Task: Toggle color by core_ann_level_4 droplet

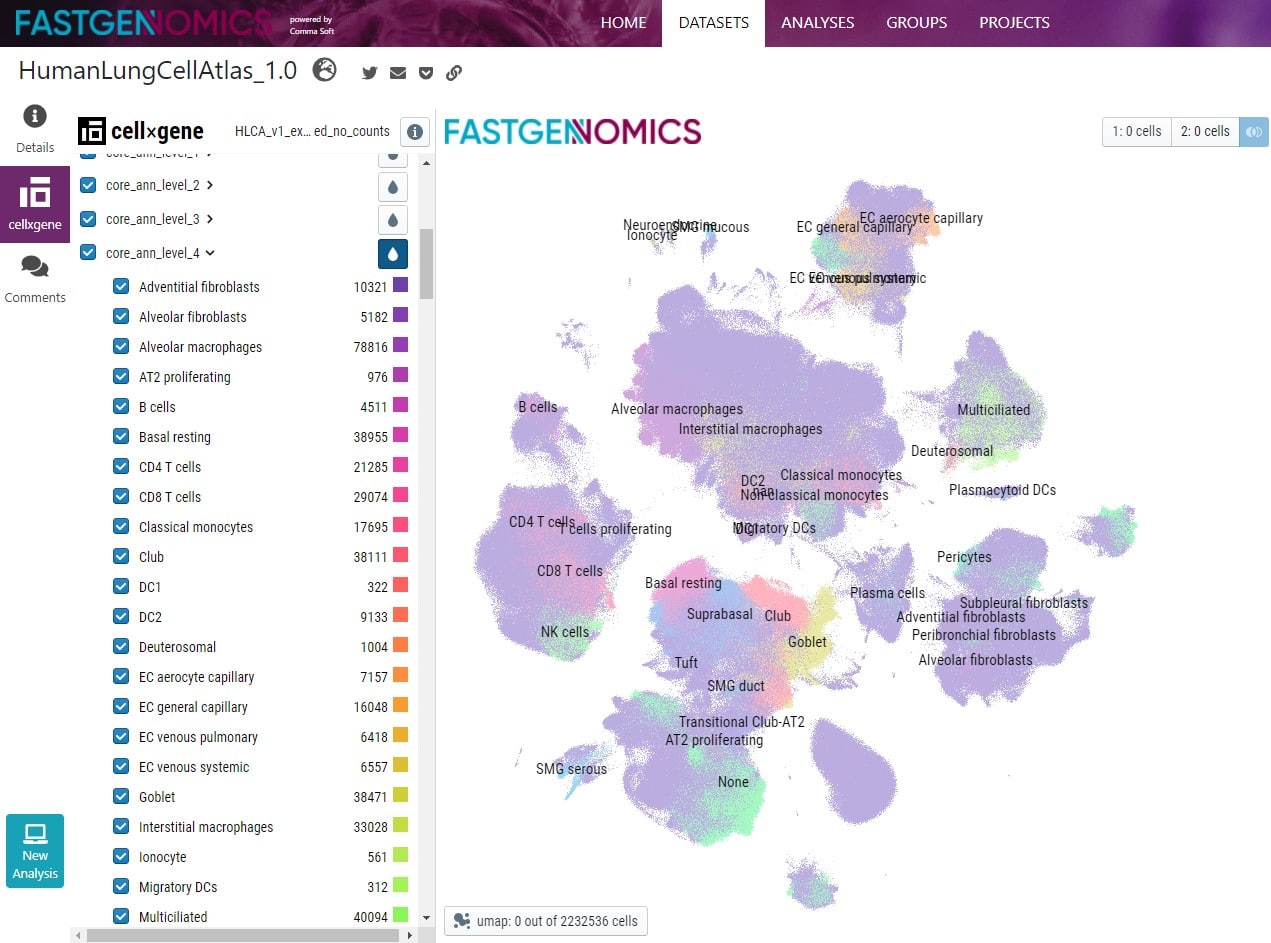Action: click(x=393, y=254)
